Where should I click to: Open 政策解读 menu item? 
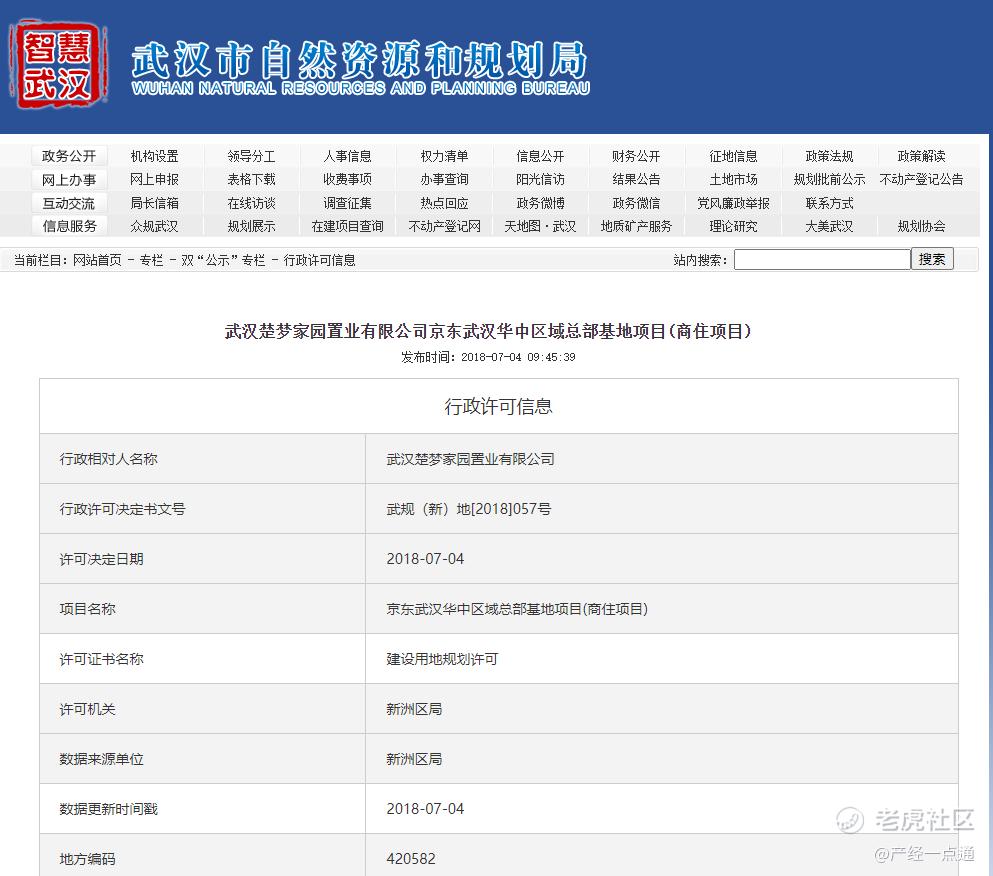pyautogui.click(x=921, y=156)
